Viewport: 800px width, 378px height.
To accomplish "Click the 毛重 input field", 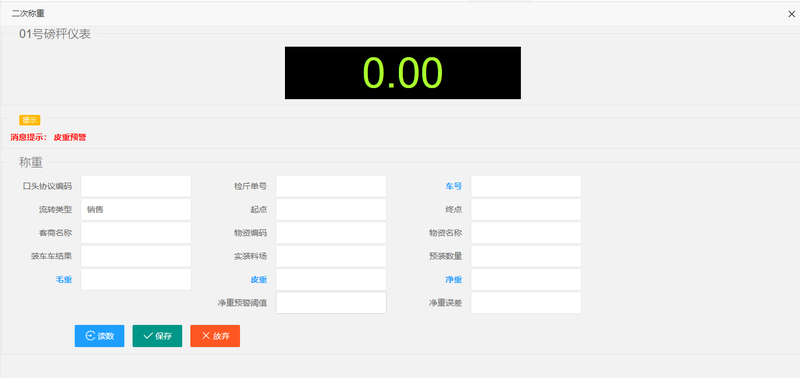I will [136, 280].
